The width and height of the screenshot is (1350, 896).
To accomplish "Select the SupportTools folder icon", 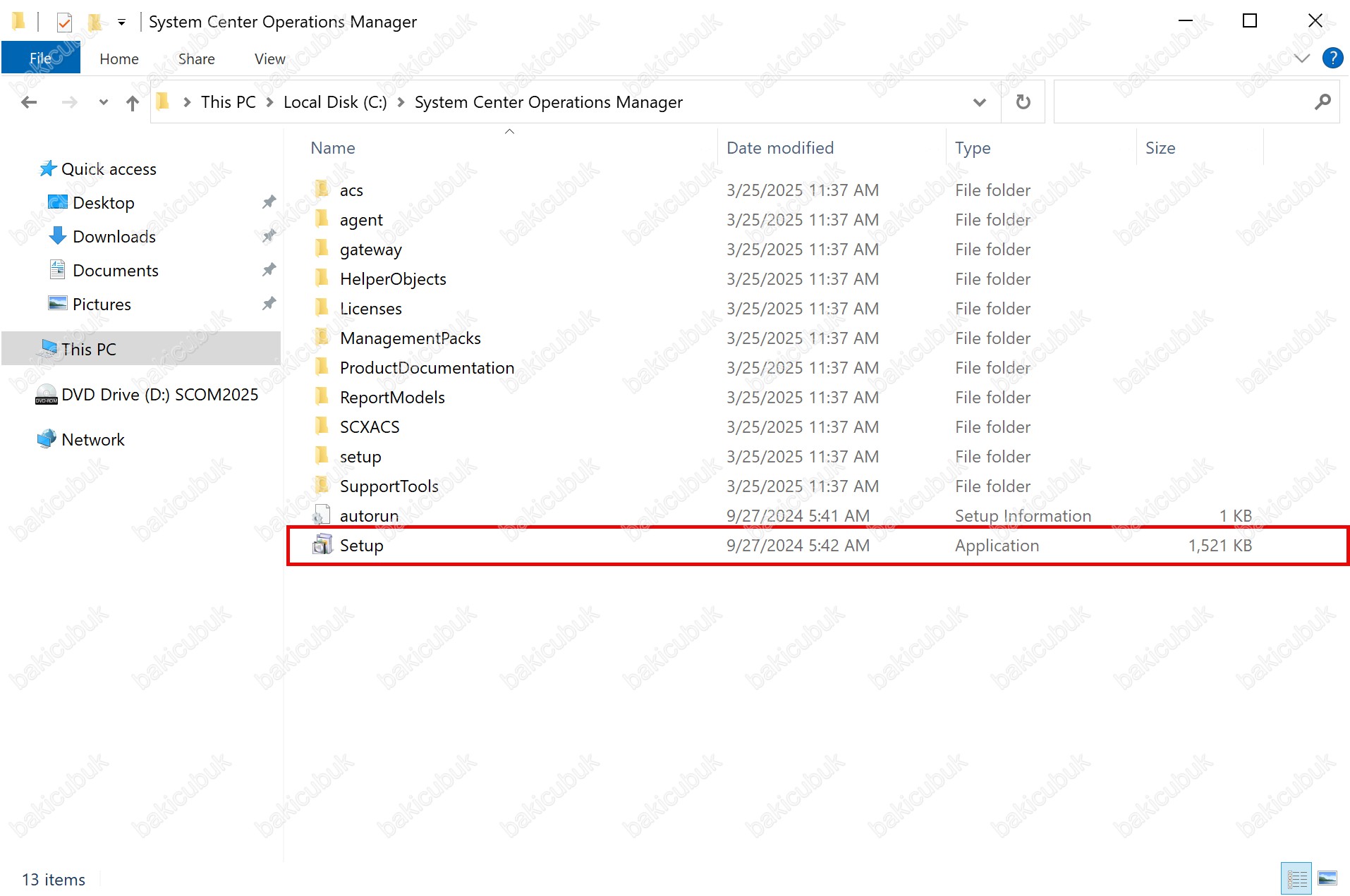I will [322, 485].
